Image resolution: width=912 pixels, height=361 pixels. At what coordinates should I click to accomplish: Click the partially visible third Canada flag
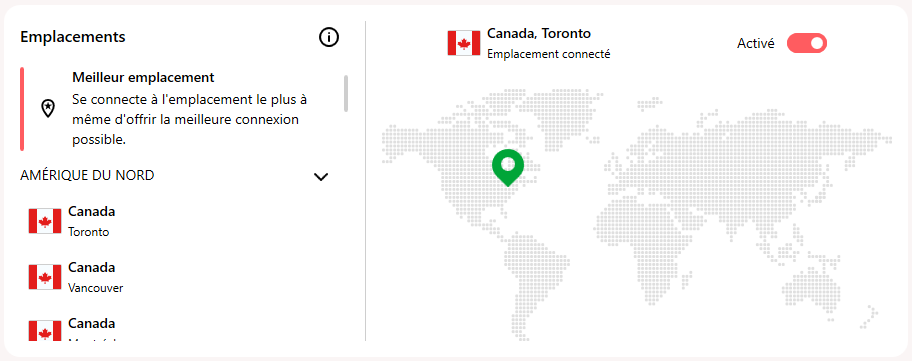45,330
